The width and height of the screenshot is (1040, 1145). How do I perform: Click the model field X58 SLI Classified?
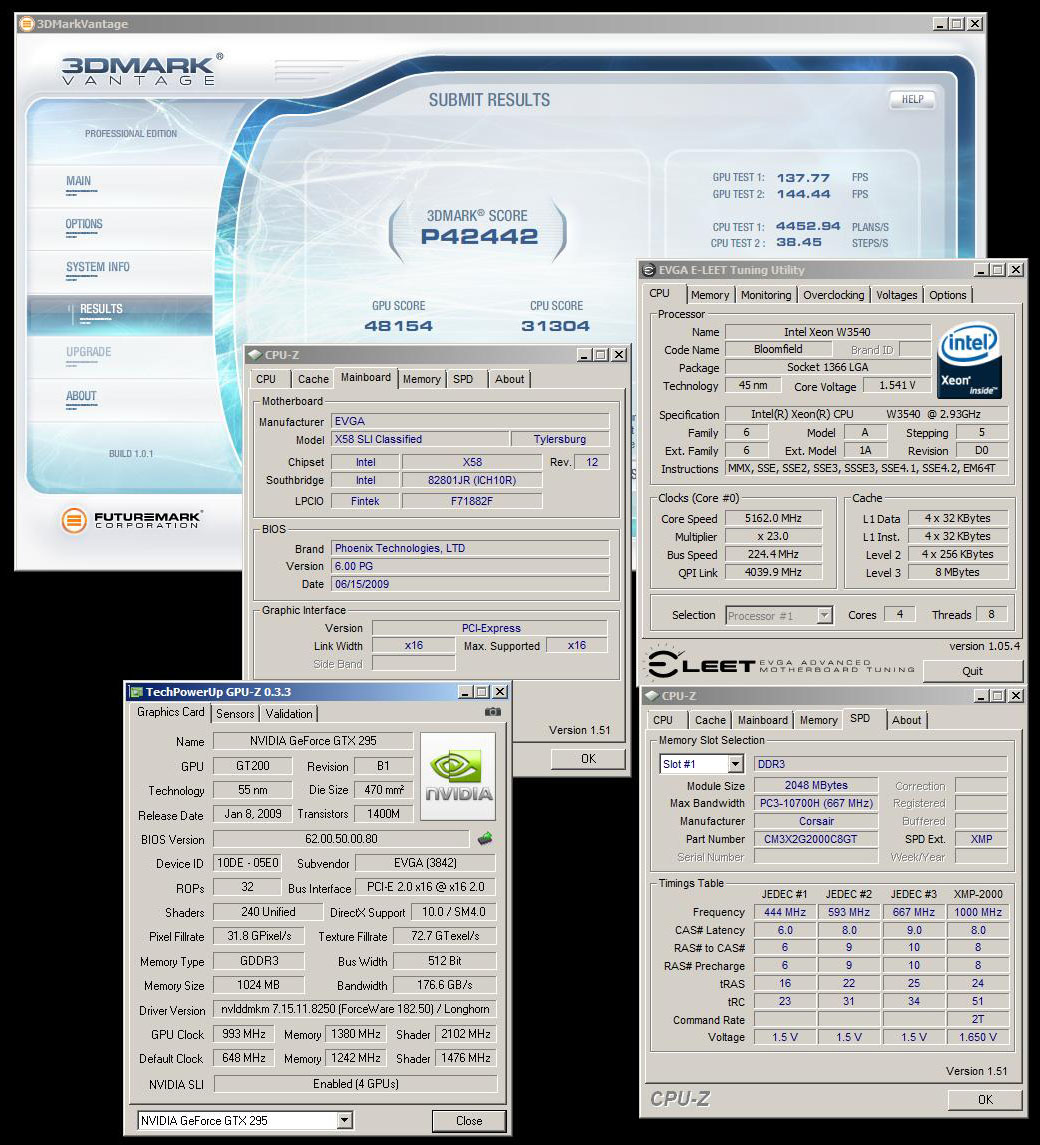(420, 439)
